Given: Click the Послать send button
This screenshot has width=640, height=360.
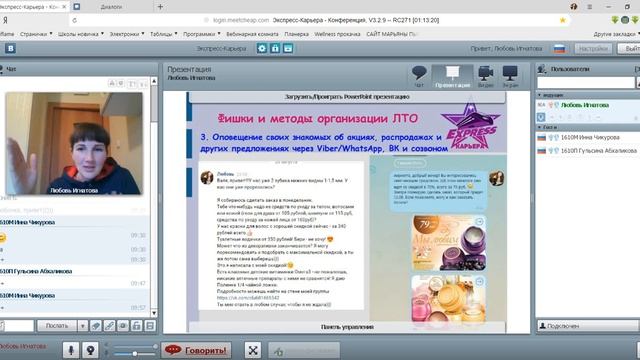Looking at the screenshot, I should [57, 326].
